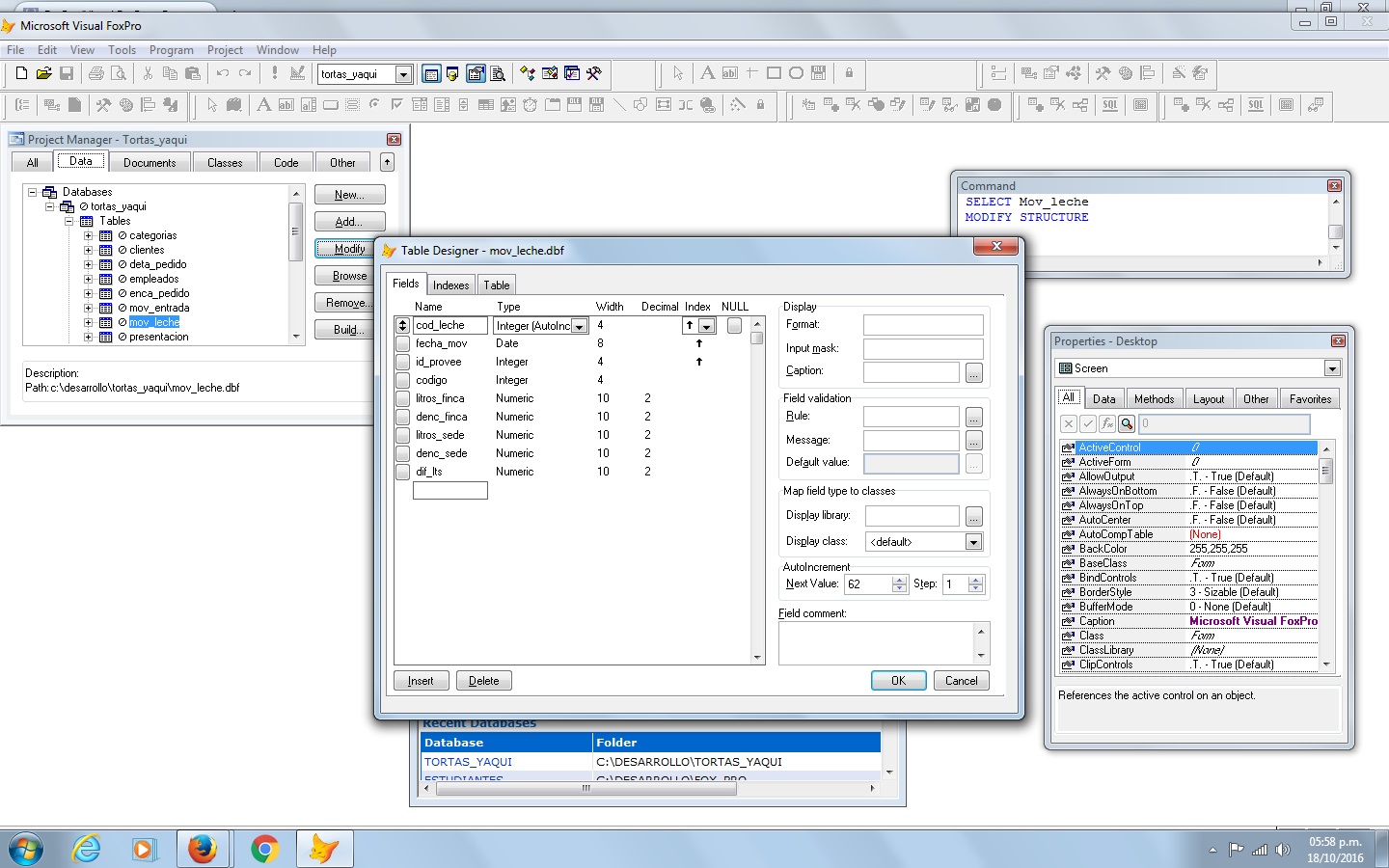Click the Delete button in Table Designer
Screen dimensions: 1389x868
tap(484, 681)
